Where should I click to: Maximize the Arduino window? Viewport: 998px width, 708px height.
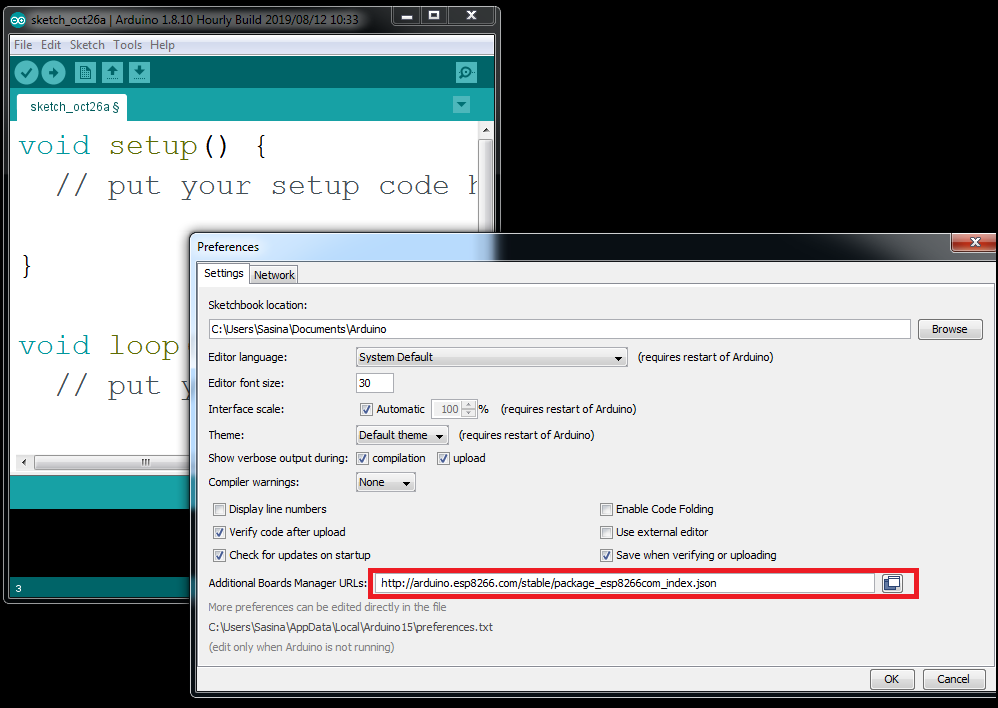pos(434,16)
